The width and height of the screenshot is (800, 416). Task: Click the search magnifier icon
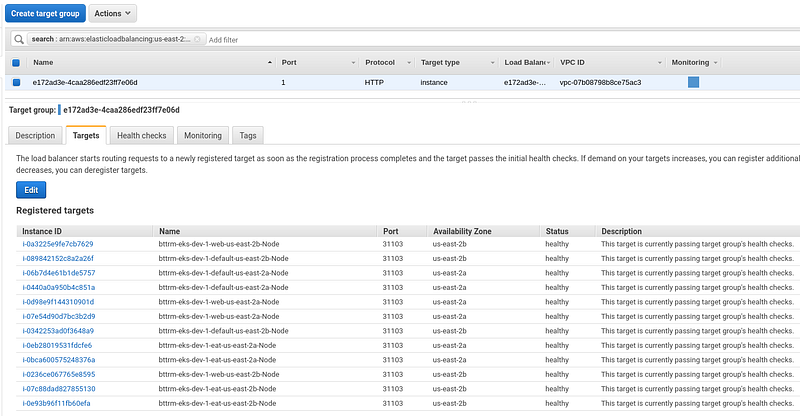click(19, 39)
